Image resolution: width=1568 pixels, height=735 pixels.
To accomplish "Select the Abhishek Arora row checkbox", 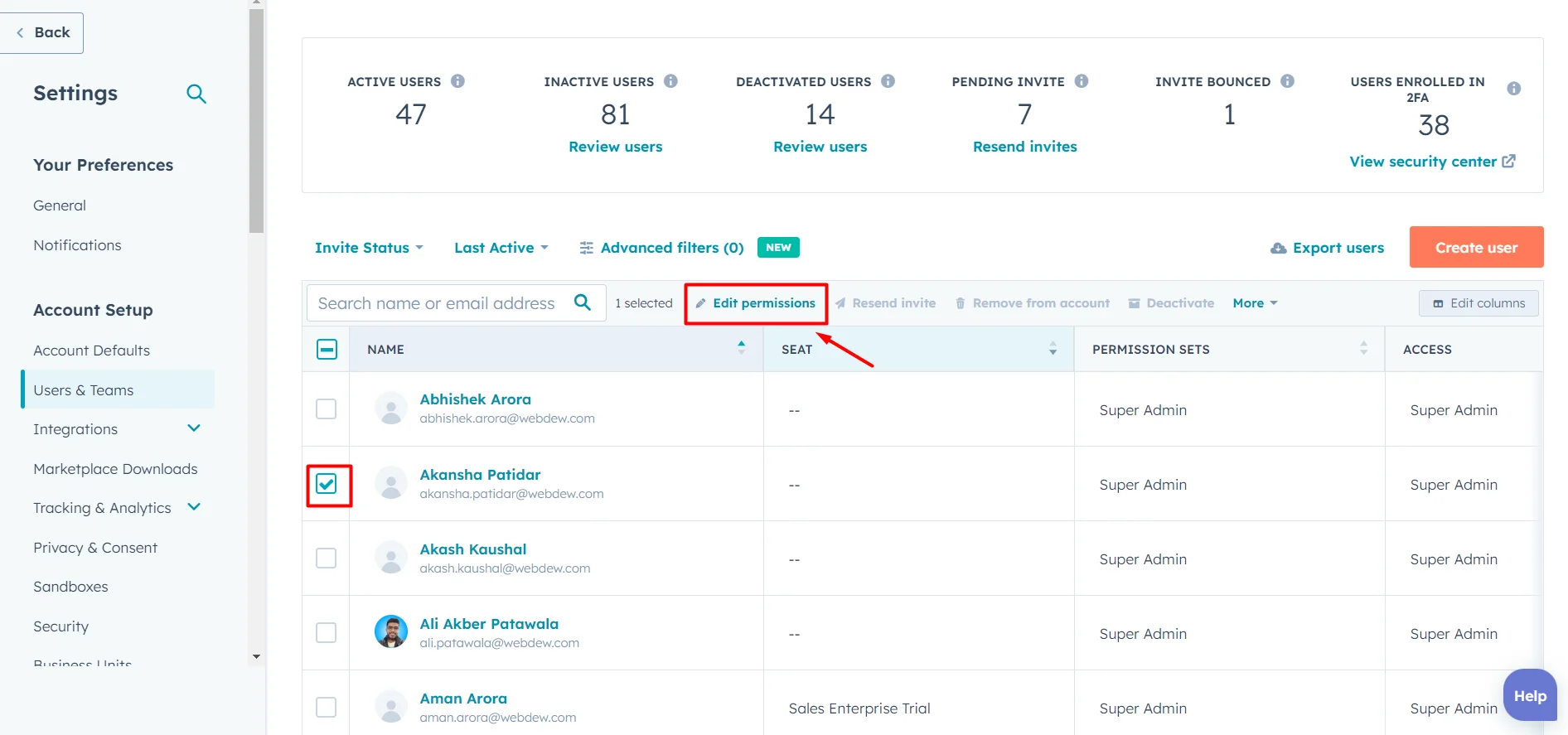I will point(327,409).
